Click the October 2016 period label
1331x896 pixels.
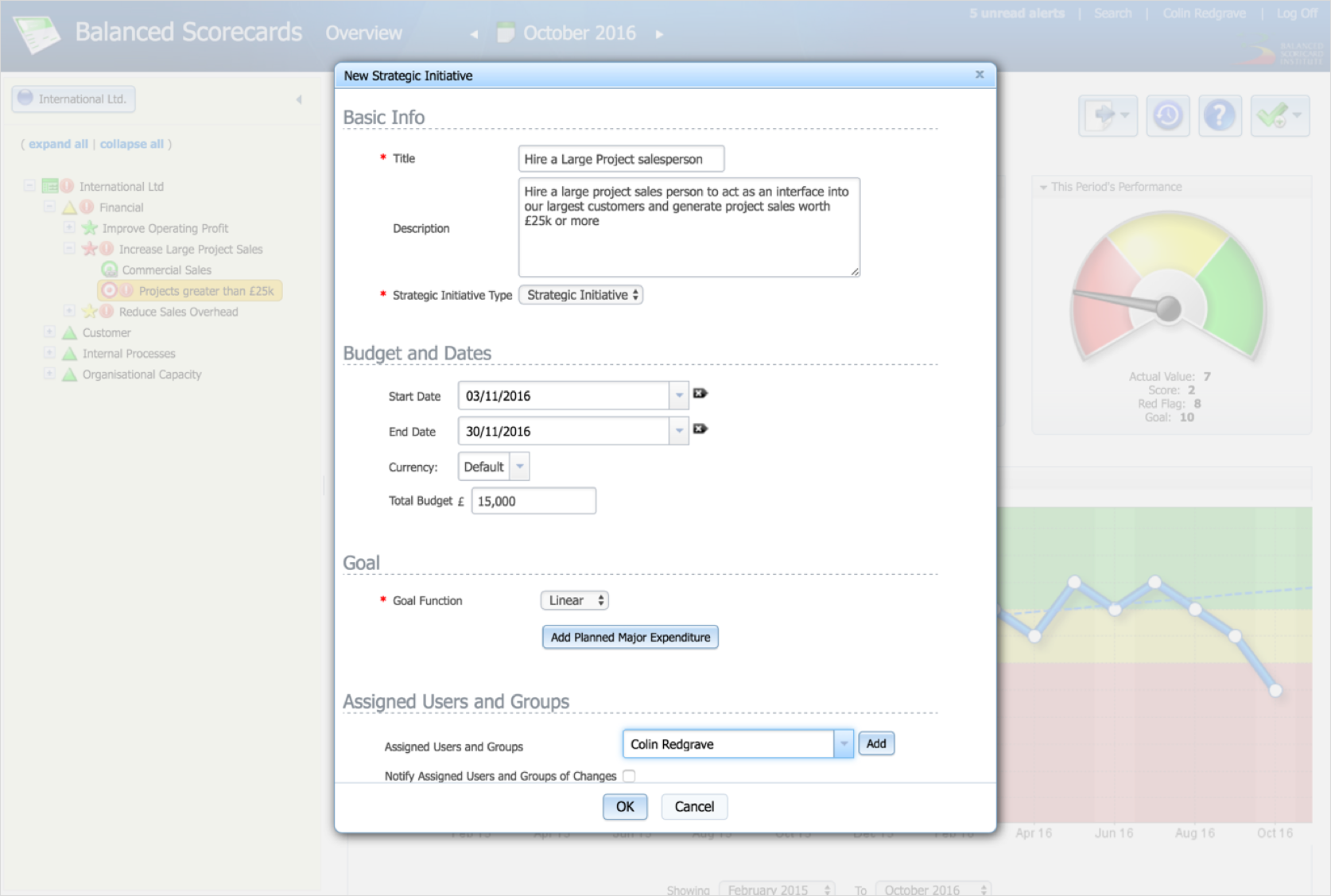point(579,33)
